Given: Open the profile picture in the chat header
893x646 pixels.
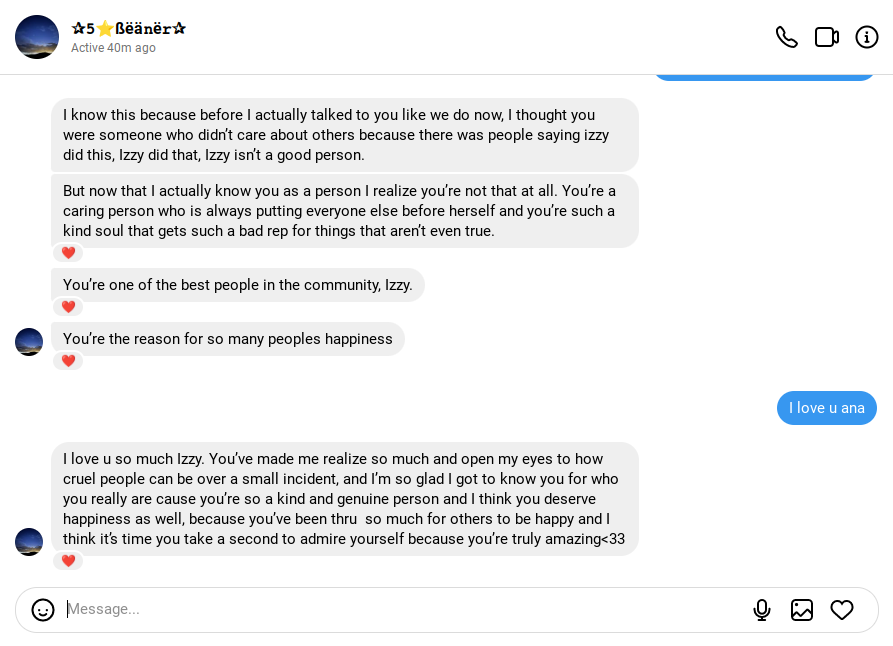Looking at the screenshot, I should tap(37, 37).
